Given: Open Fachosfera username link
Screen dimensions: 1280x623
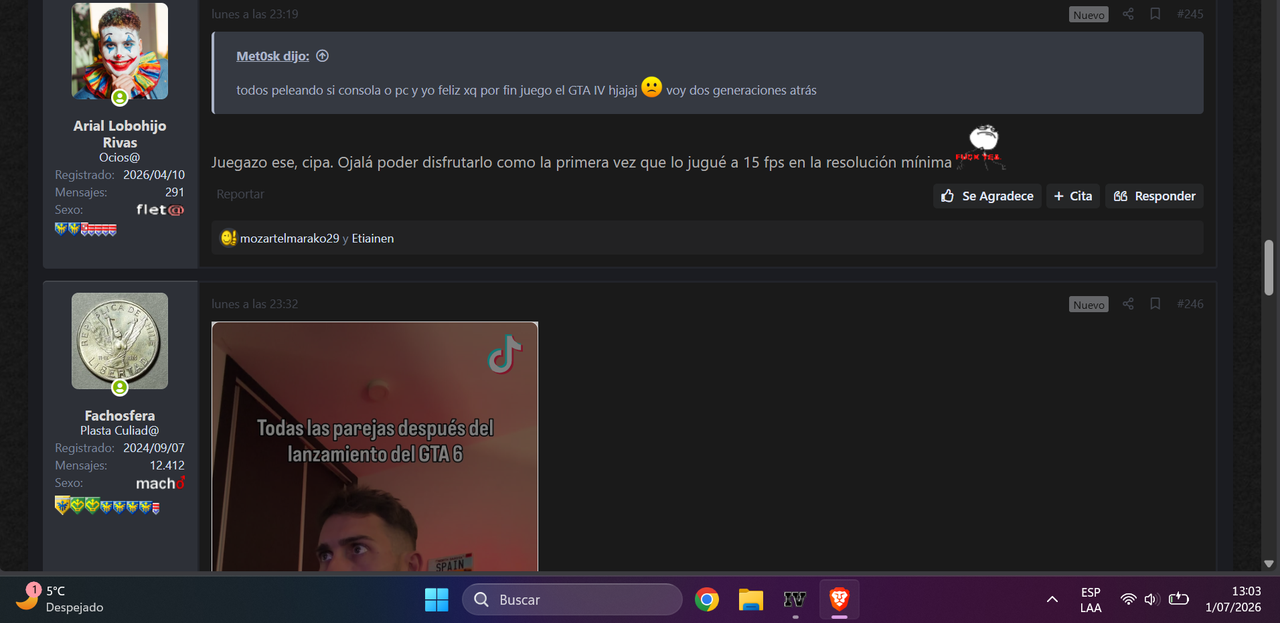Looking at the screenshot, I should point(120,416).
